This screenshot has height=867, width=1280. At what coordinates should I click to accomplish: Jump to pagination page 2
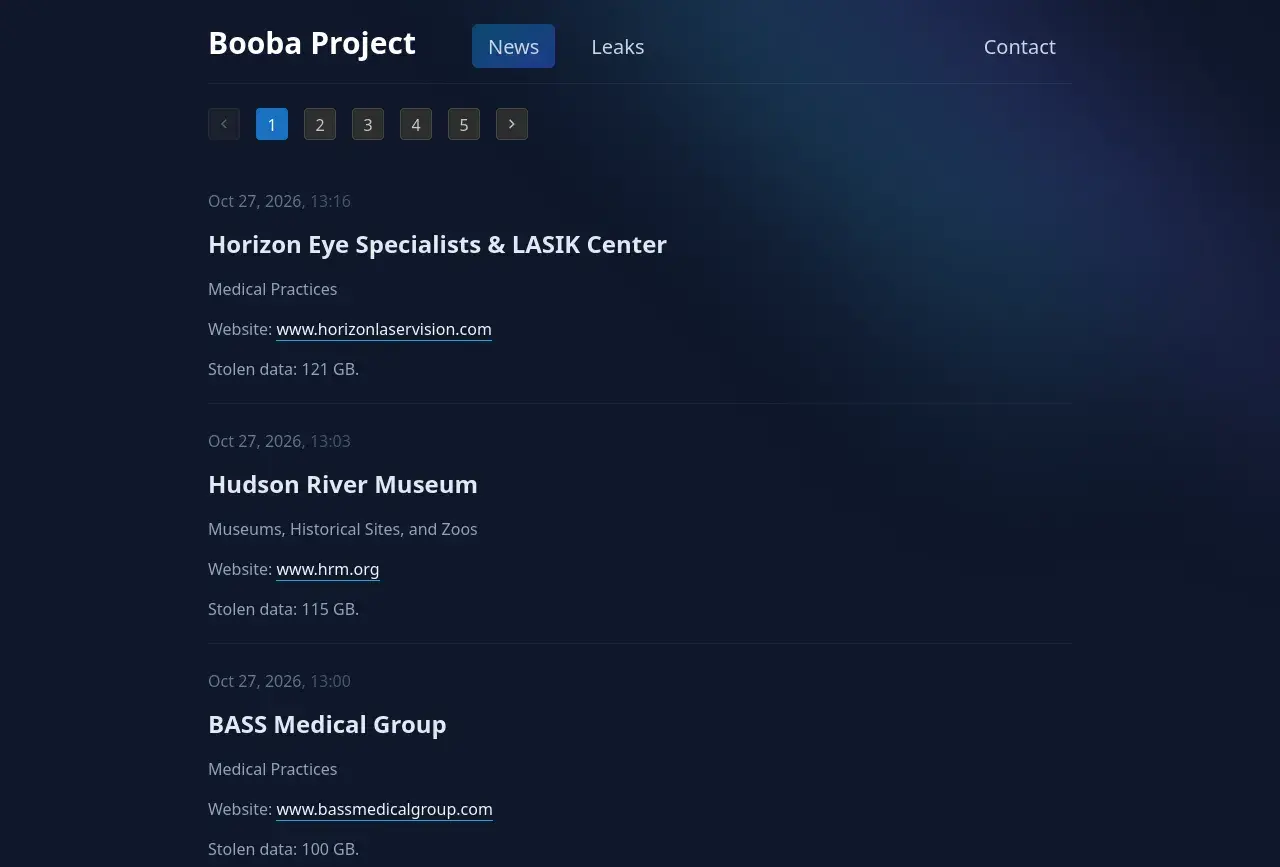coord(320,124)
